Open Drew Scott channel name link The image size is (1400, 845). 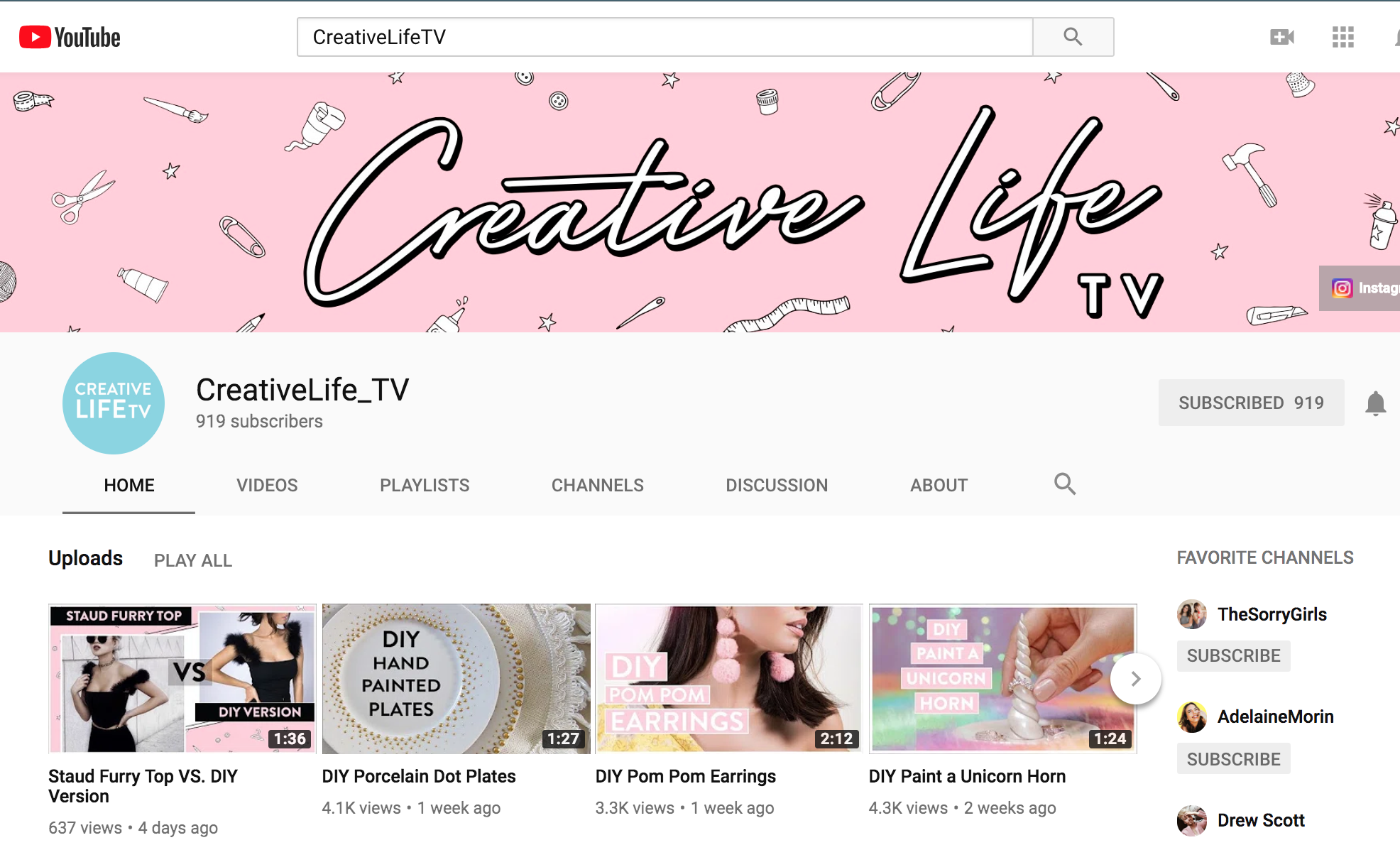point(1261,820)
